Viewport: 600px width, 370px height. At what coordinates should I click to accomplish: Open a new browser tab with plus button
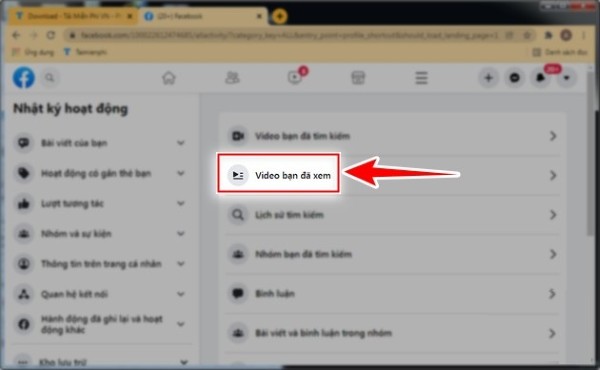click(x=280, y=16)
